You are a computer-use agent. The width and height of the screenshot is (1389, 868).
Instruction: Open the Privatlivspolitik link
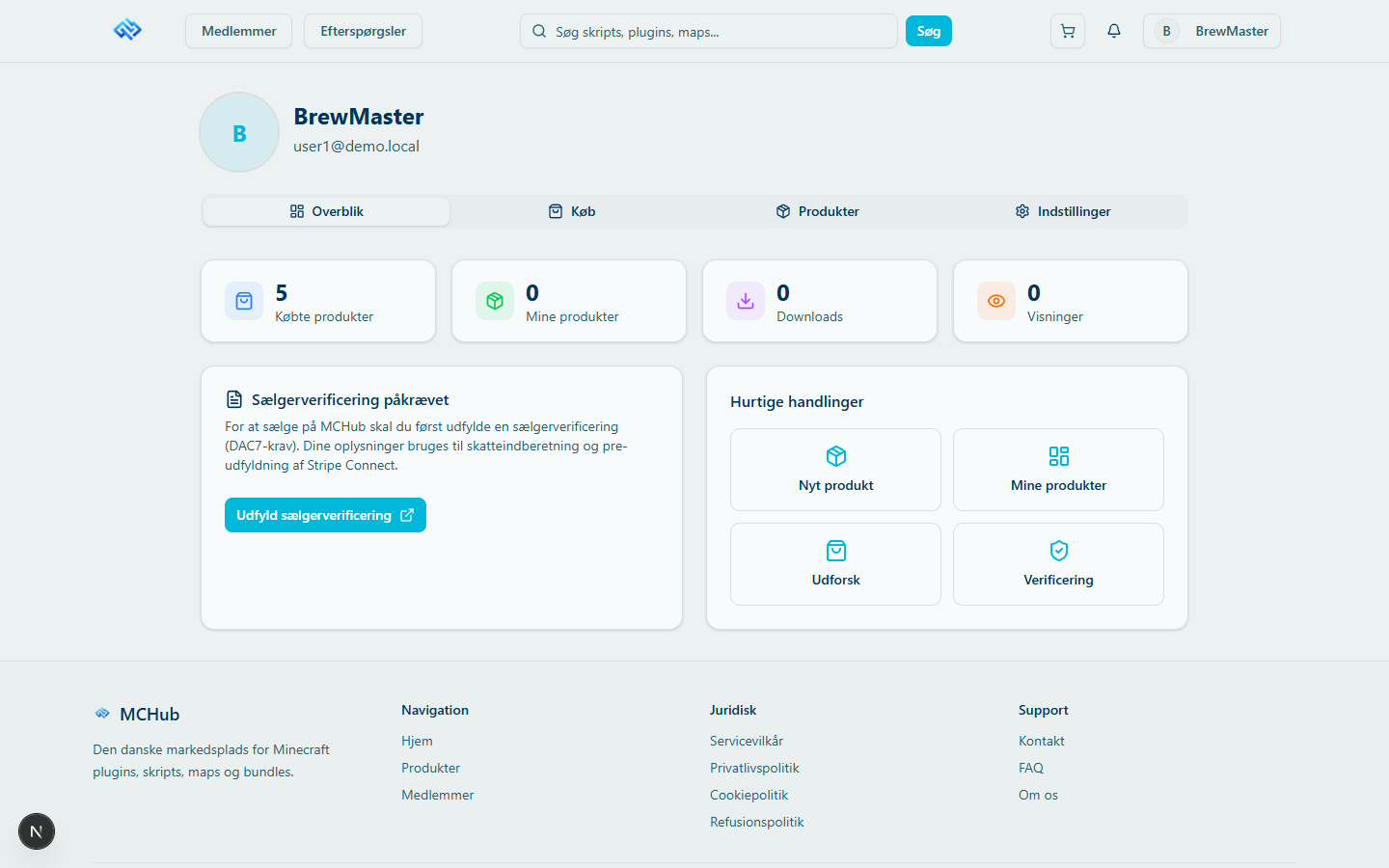coord(754,768)
